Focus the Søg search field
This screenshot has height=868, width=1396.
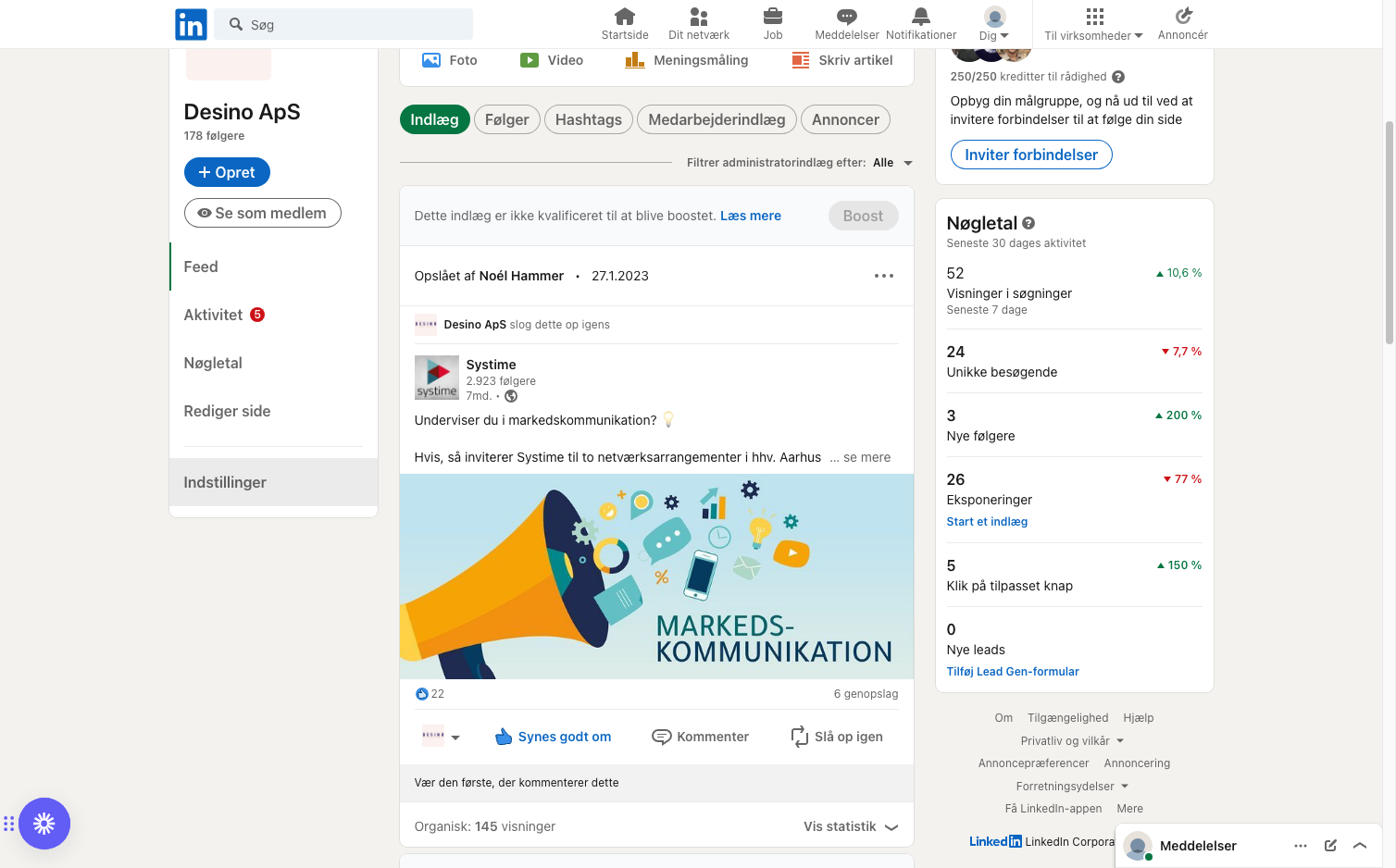tap(343, 24)
